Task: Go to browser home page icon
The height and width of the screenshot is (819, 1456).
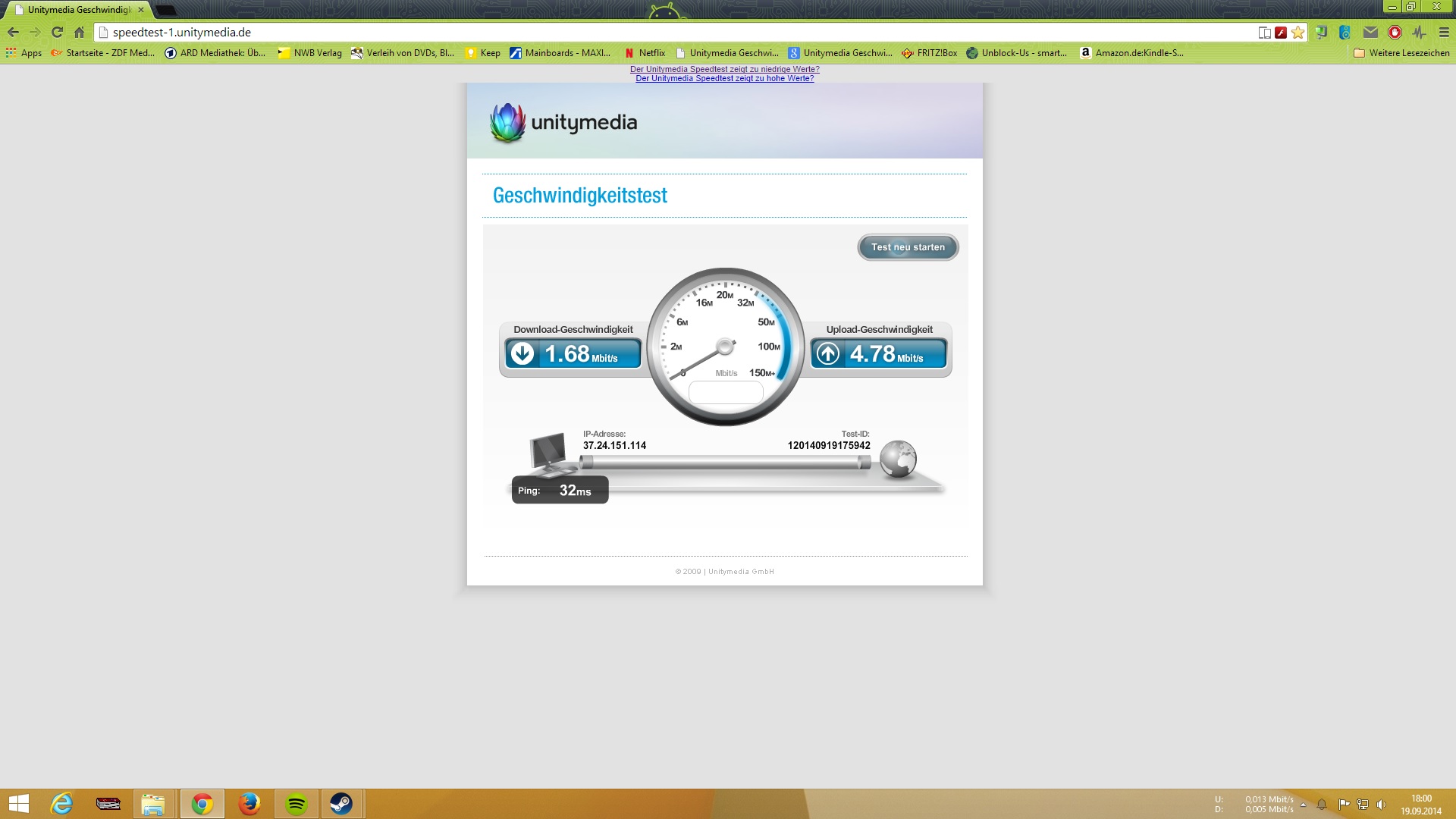Action: 80,33
